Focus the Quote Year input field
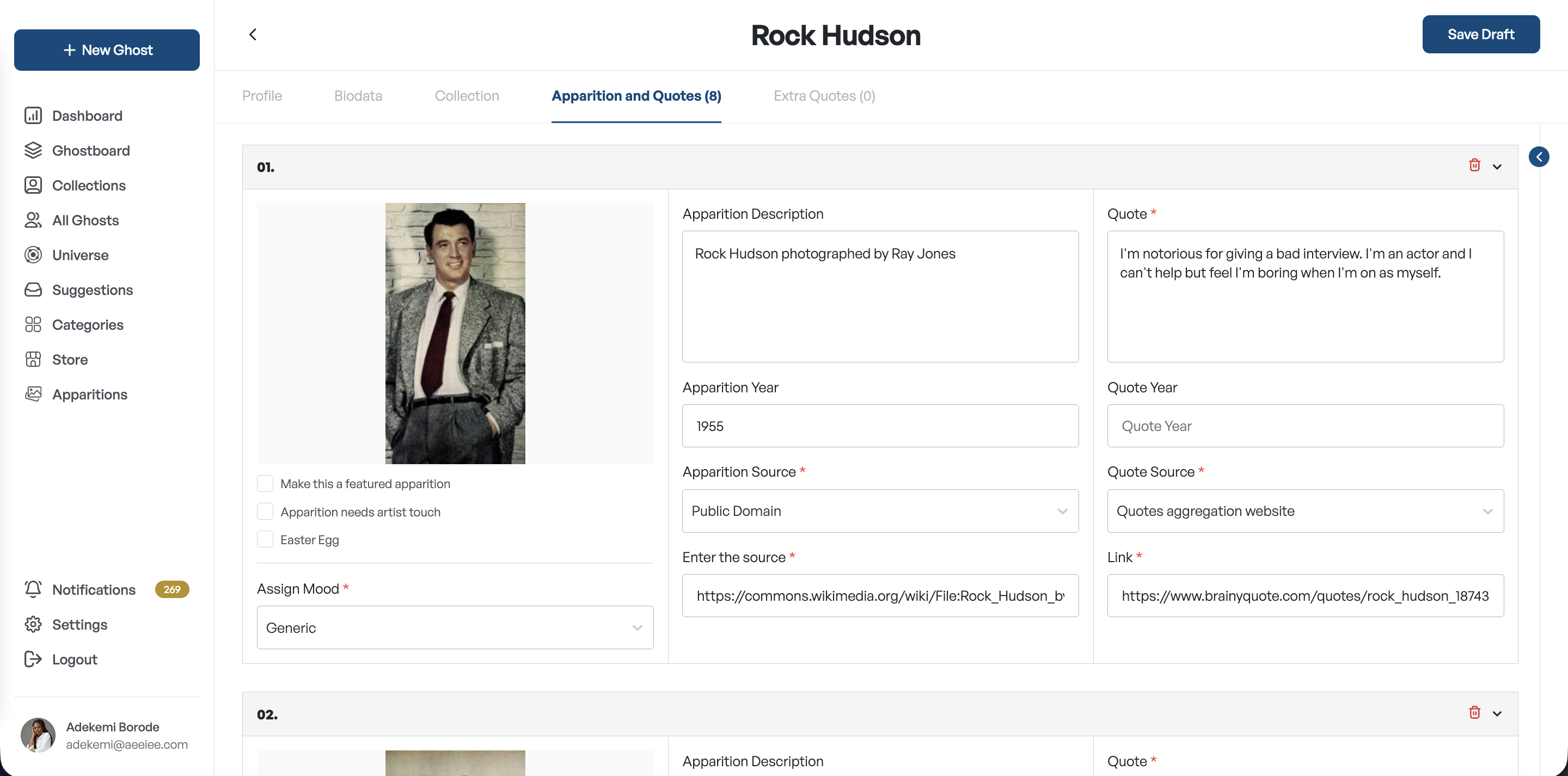Image resolution: width=1568 pixels, height=776 pixels. pyautogui.click(x=1305, y=426)
